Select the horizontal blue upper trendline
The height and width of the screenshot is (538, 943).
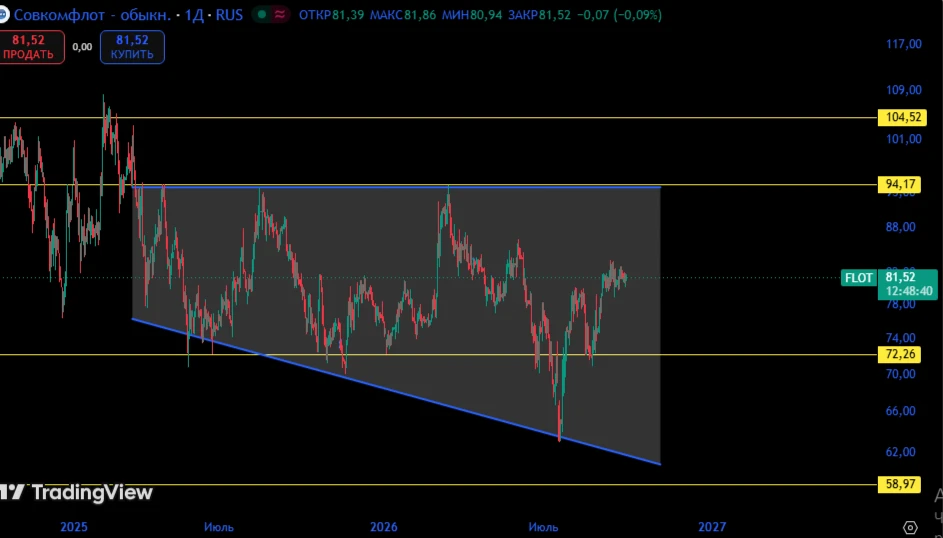pos(397,188)
